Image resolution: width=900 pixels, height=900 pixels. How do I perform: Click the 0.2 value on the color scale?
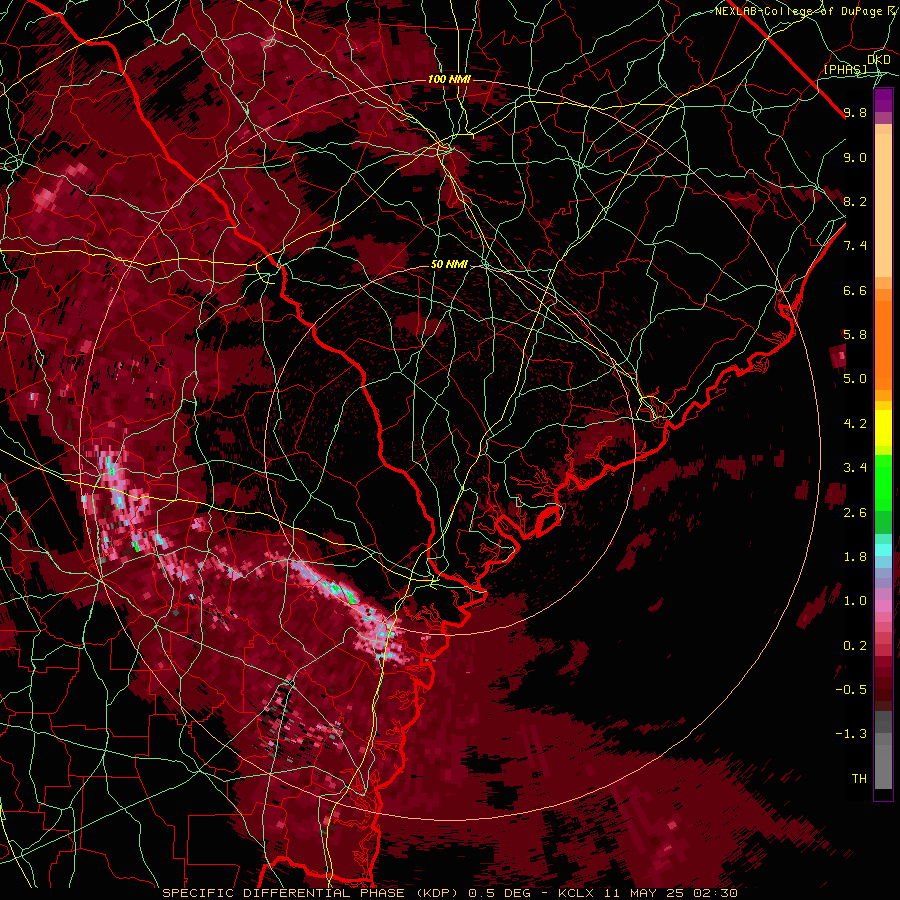click(855, 646)
